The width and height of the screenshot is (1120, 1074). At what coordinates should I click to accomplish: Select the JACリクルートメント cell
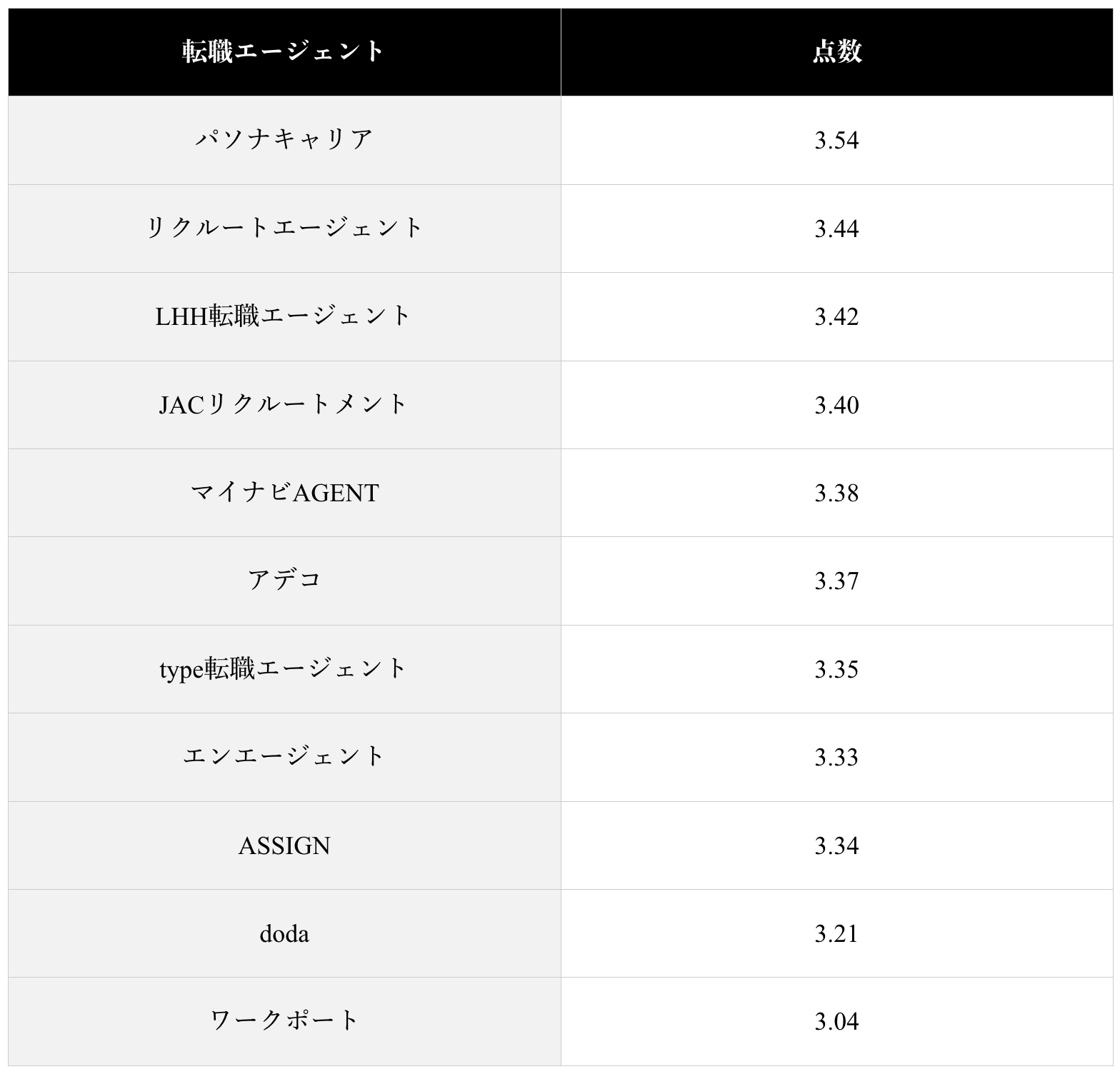(x=284, y=404)
